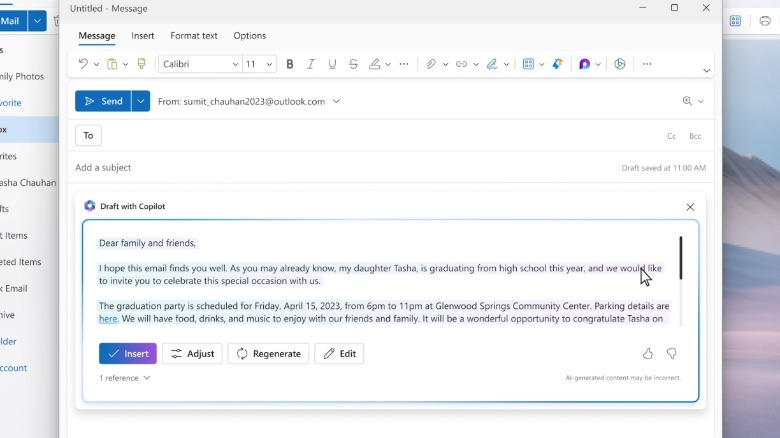Click the Copilot logo in draft panel
Viewport: 780px width, 438px height.
coord(90,206)
